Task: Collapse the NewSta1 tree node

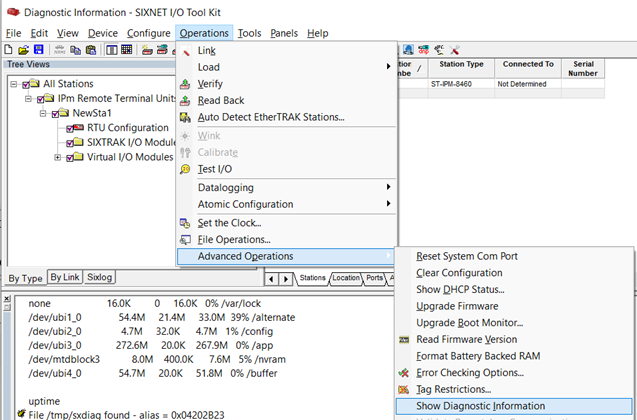Action: 43,113
